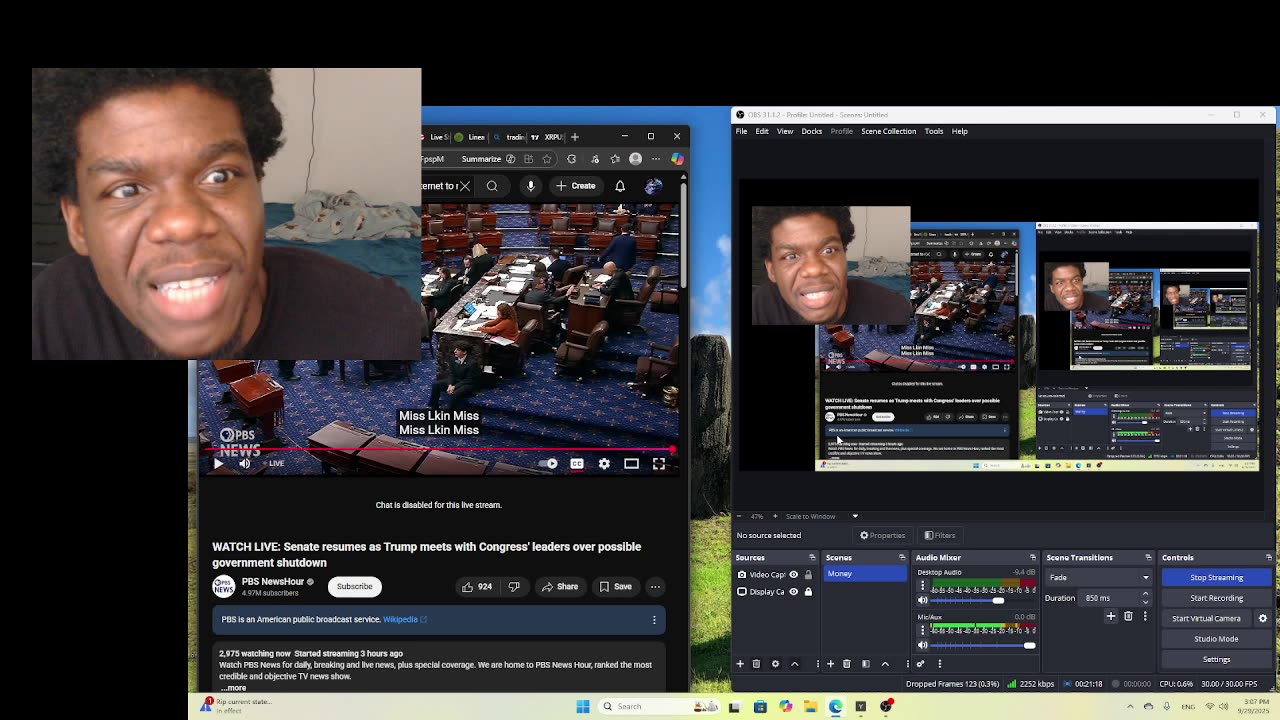Image resolution: width=1280 pixels, height=720 pixels.
Task: Share the PBS live stream video
Action: coord(560,587)
